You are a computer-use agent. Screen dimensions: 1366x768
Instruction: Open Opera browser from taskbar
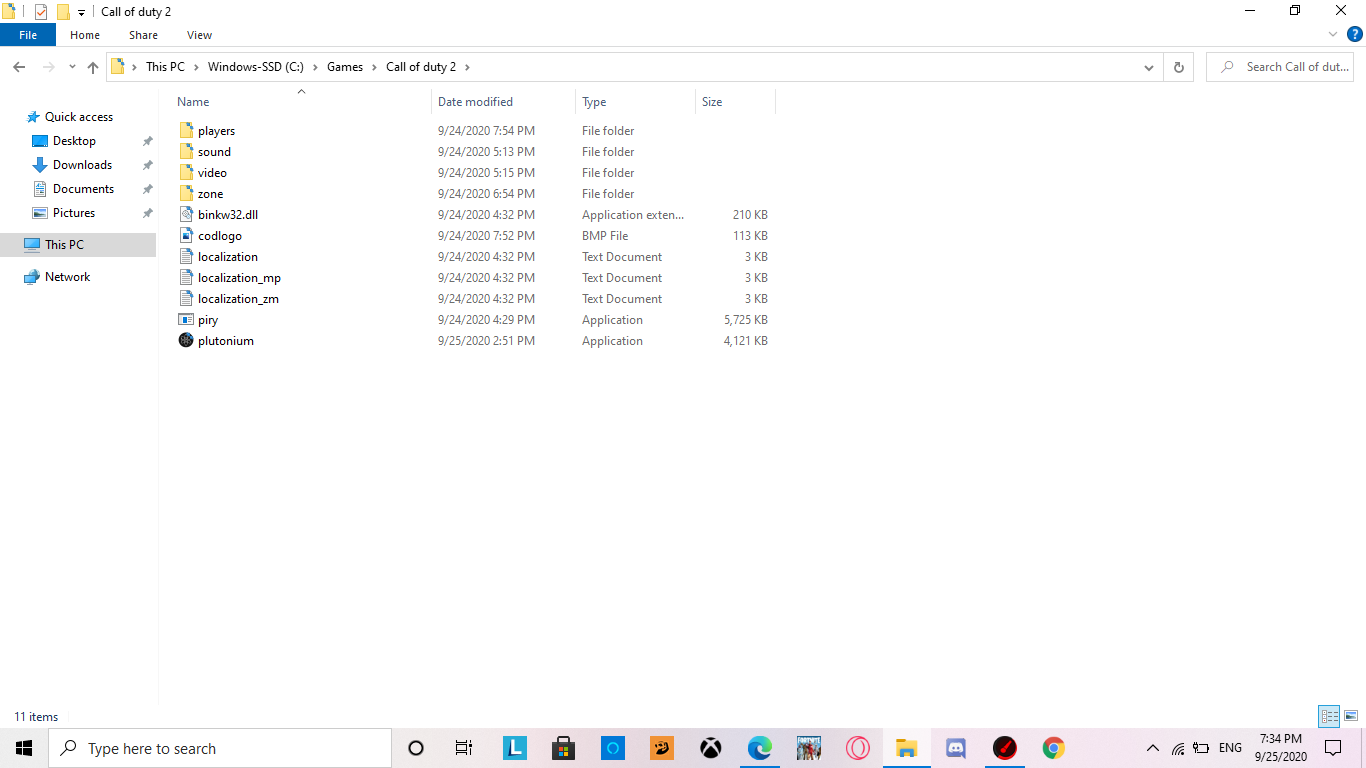click(x=858, y=748)
